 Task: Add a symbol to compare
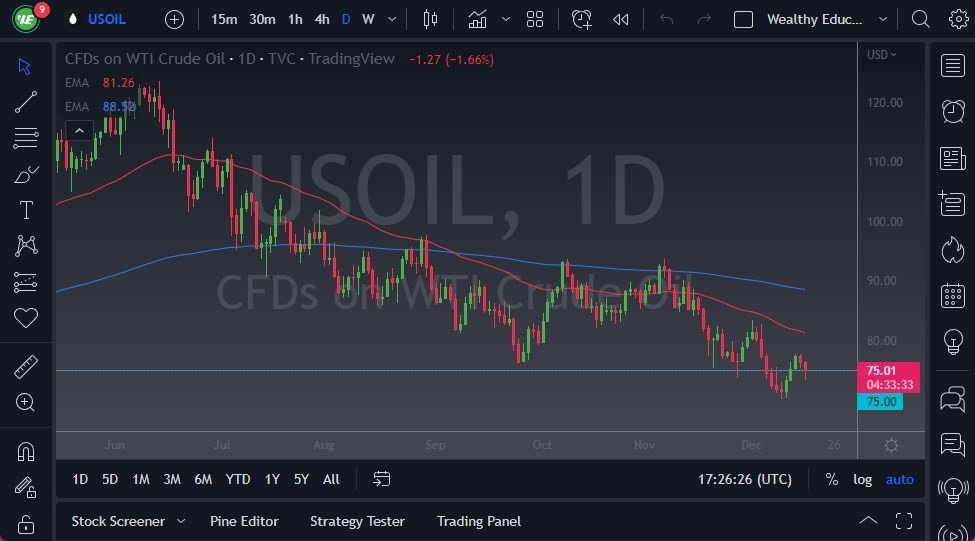pos(174,19)
